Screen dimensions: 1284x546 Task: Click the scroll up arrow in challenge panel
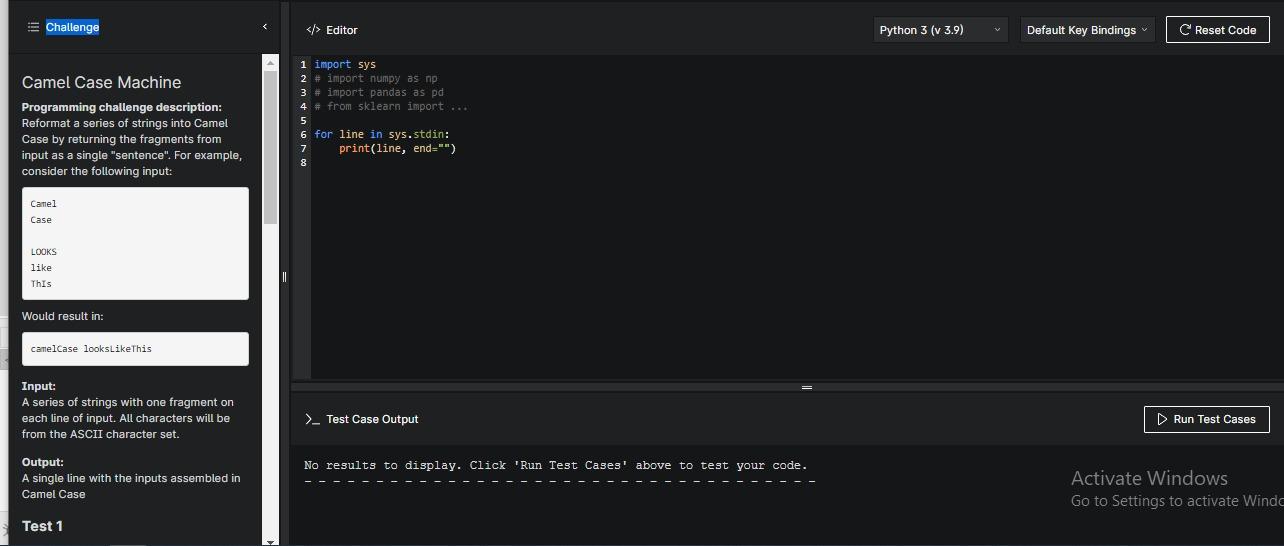click(270, 62)
